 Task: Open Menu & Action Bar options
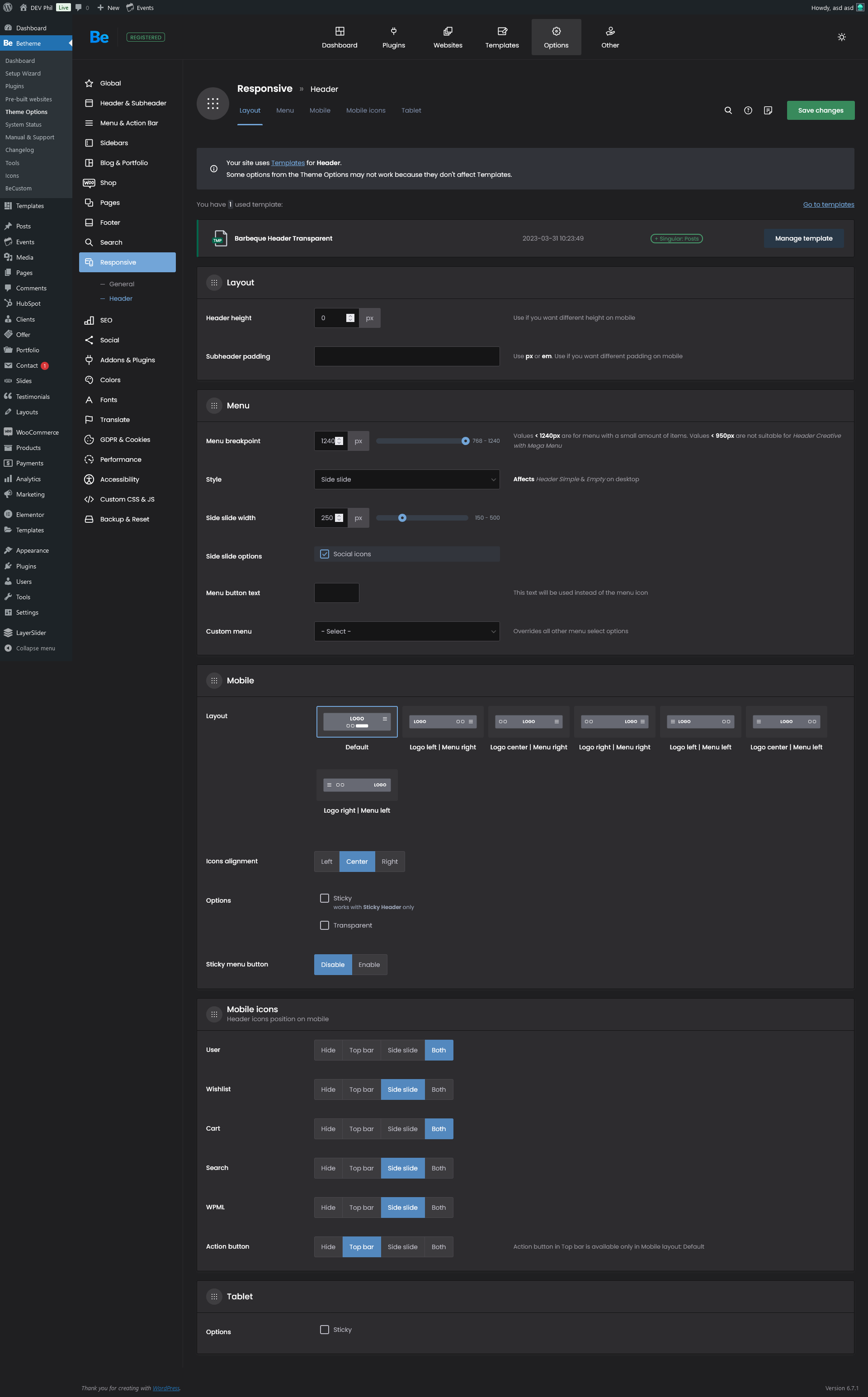(x=127, y=123)
